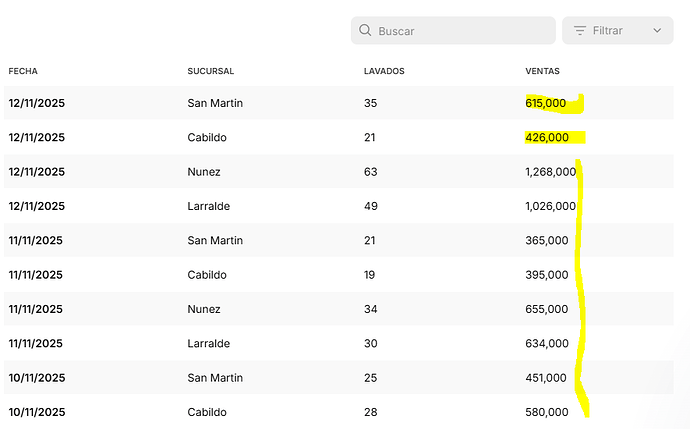Focus the Buscar search field
Image resolution: width=690 pixels, height=429 pixels.
pyautogui.click(x=460, y=31)
